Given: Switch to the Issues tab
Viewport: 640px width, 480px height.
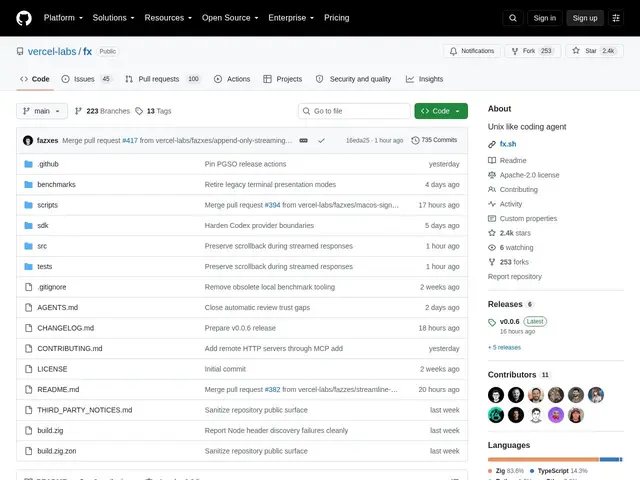Looking at the screenshot, I should click(86, 79).
